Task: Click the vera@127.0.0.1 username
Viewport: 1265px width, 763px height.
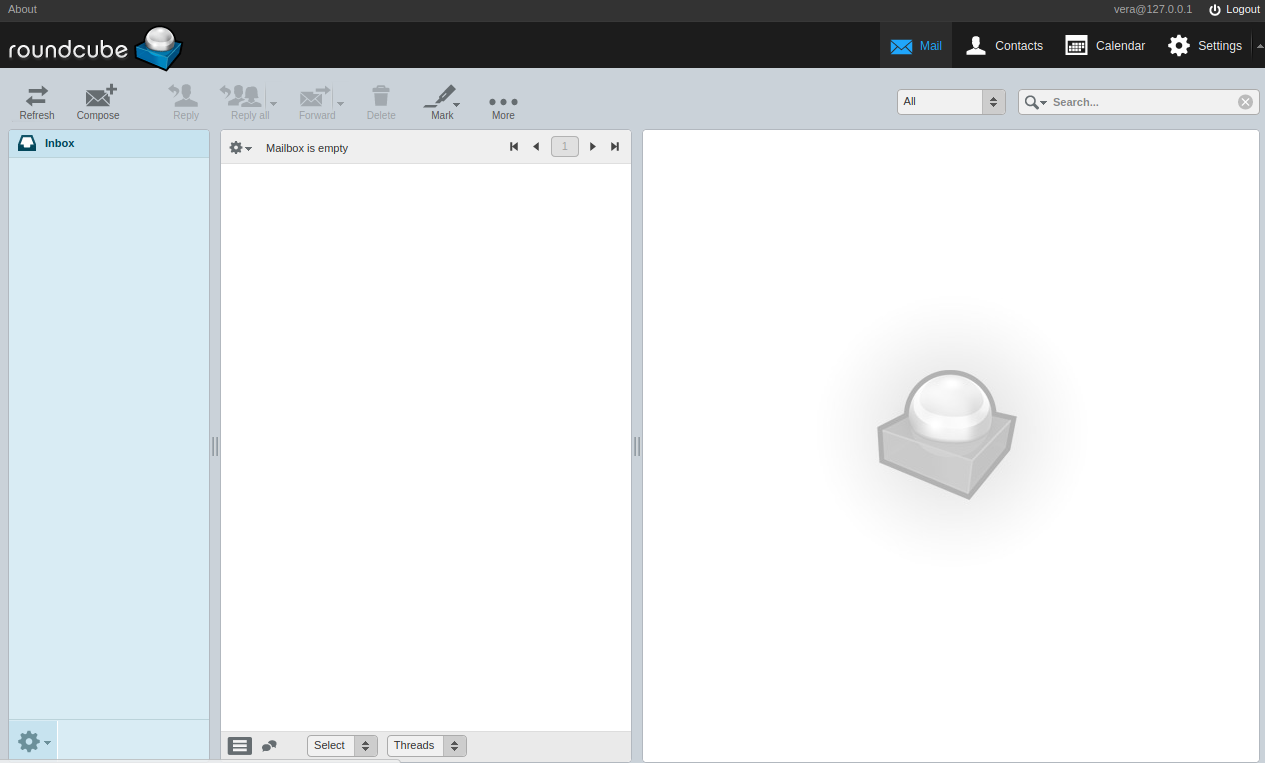Action: 1153,9
